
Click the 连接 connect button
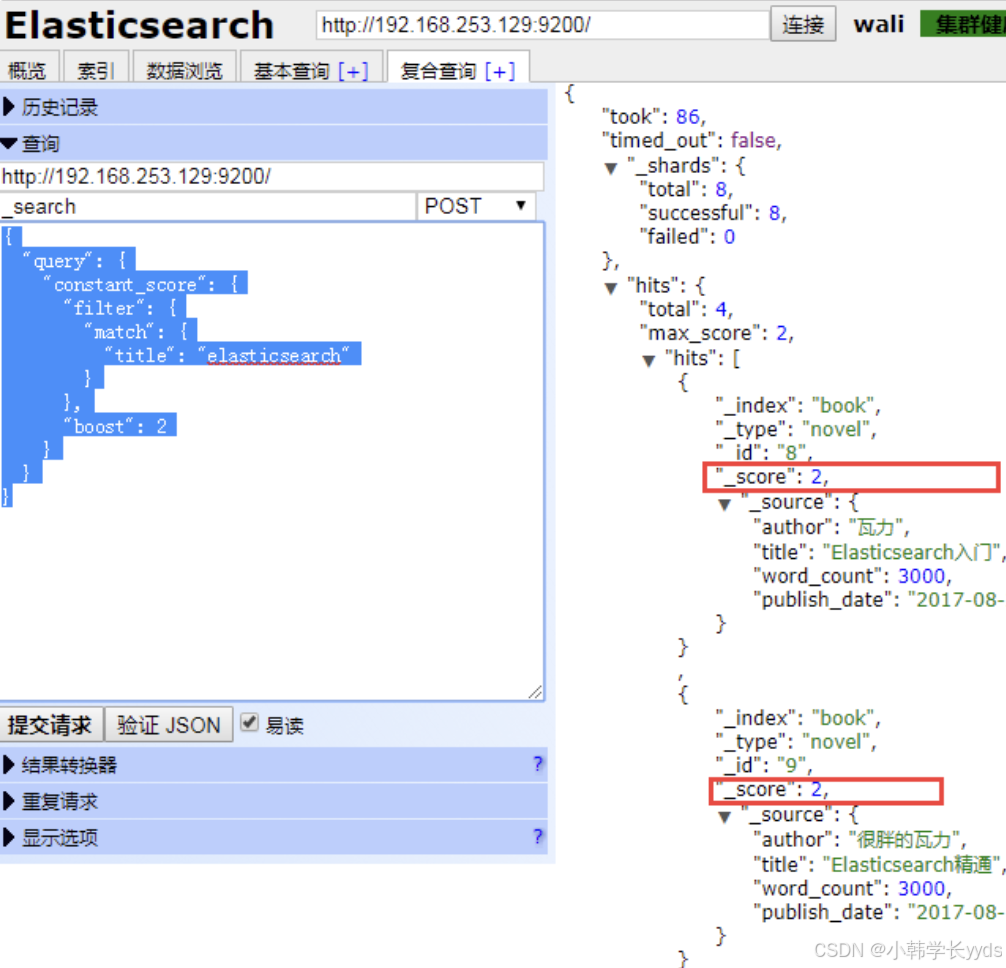pos(803,24)
